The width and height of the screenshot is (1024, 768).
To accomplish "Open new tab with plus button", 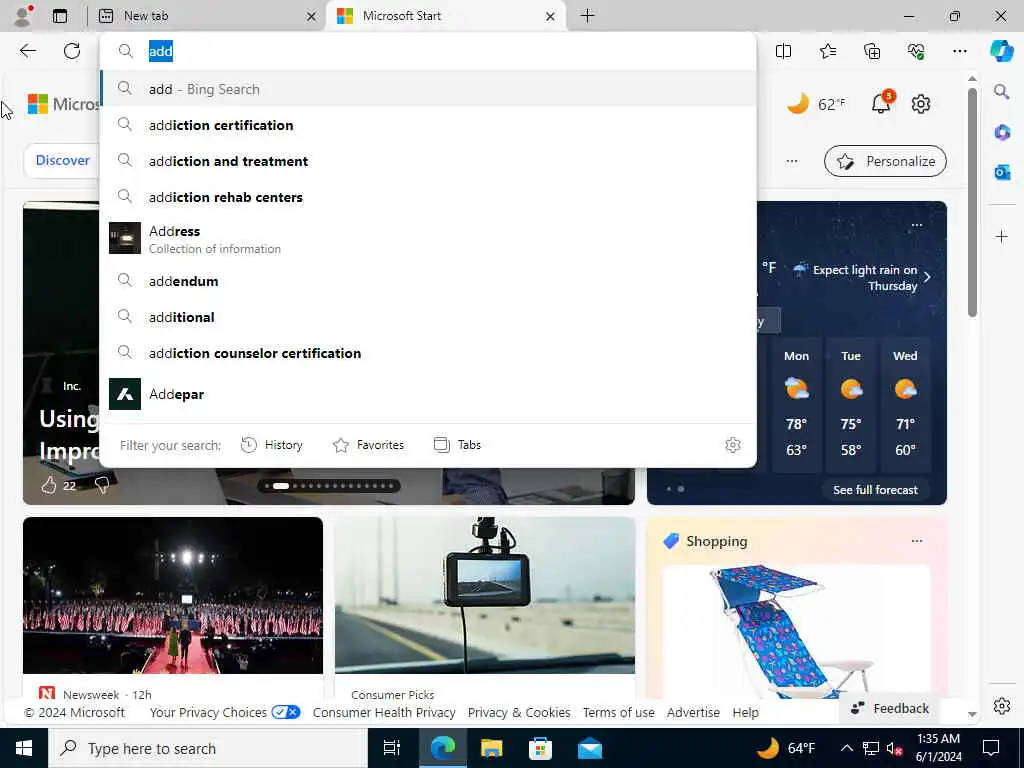I will 587,16.
